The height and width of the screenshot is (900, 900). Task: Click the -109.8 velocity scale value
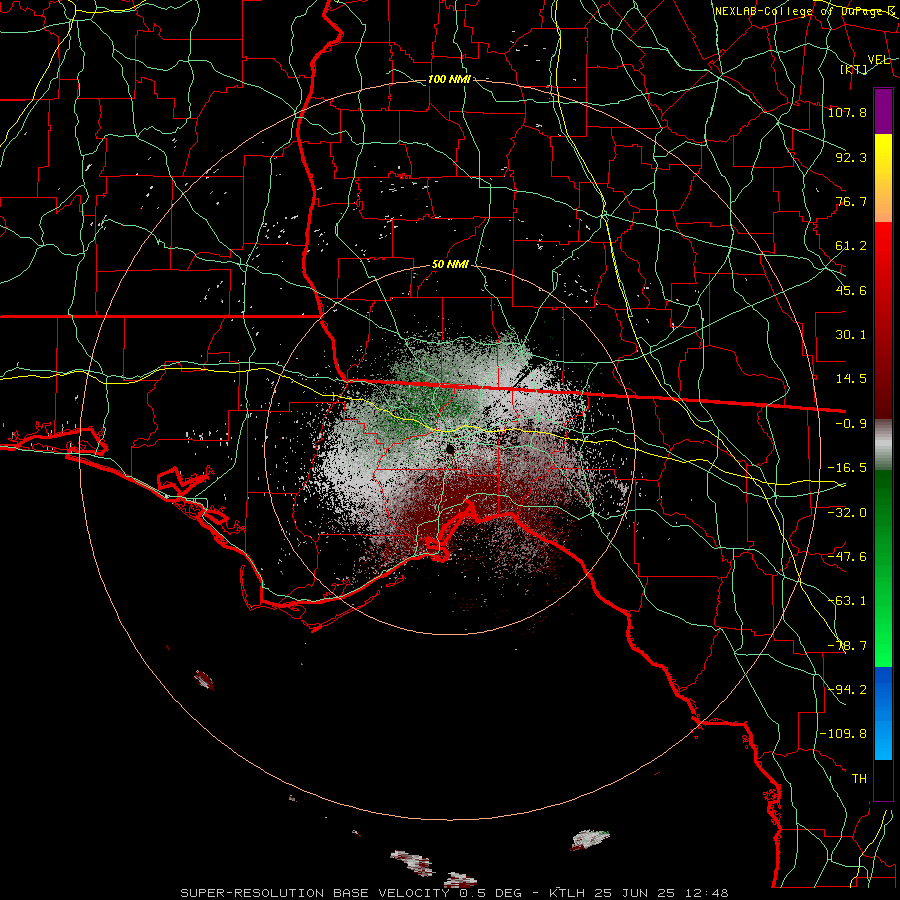(844, 734)
